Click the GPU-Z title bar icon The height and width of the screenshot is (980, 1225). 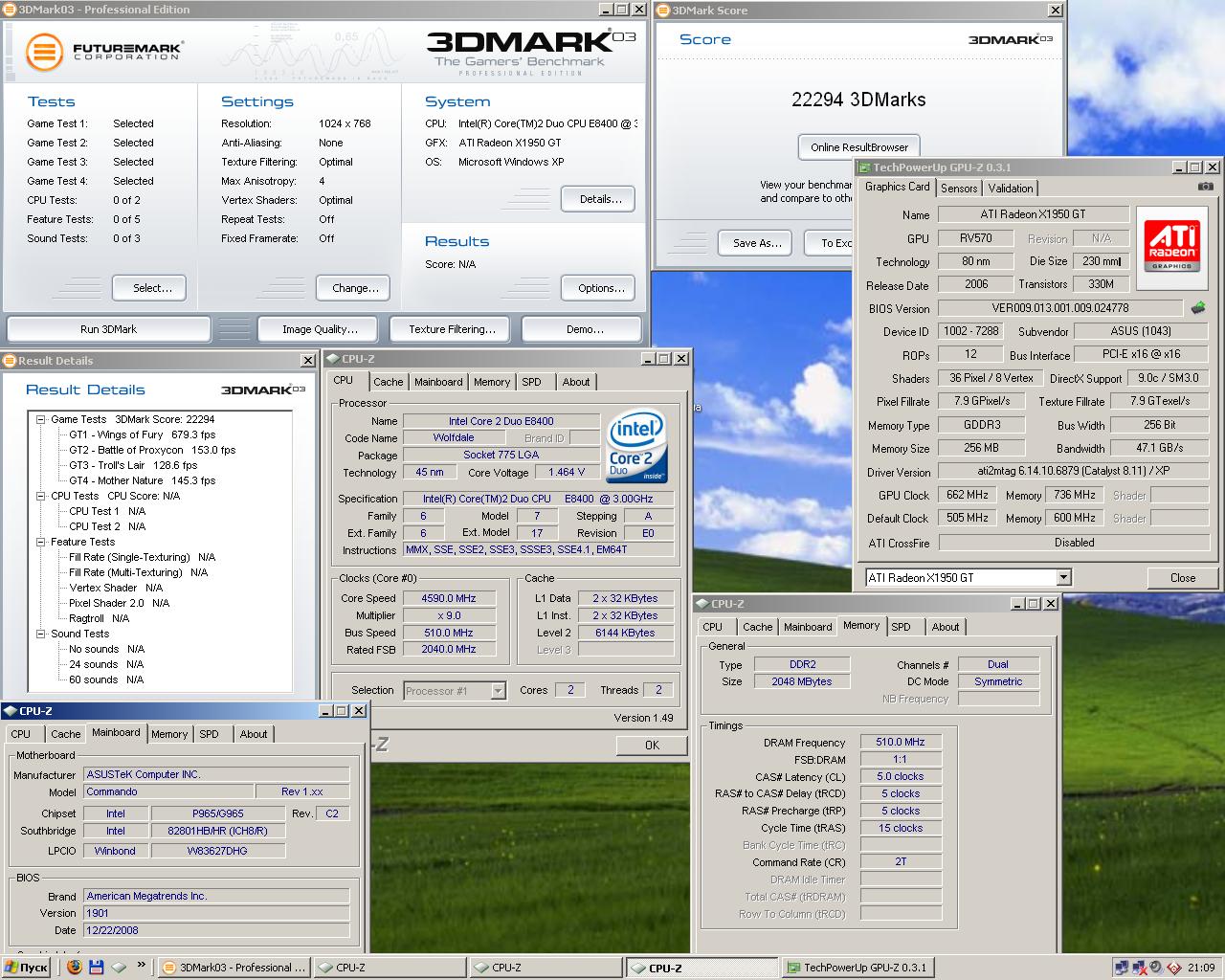(x=864, y=167)
